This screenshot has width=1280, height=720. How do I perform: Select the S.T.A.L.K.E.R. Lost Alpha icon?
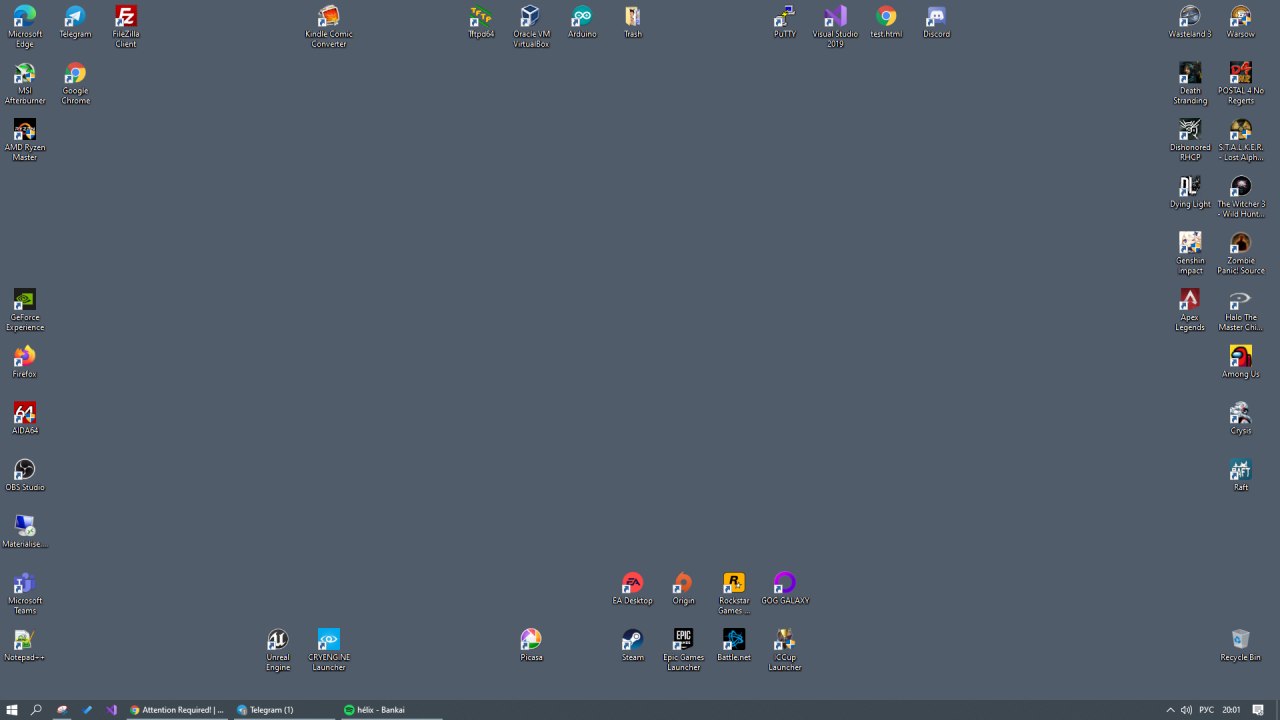point(1241,140)
